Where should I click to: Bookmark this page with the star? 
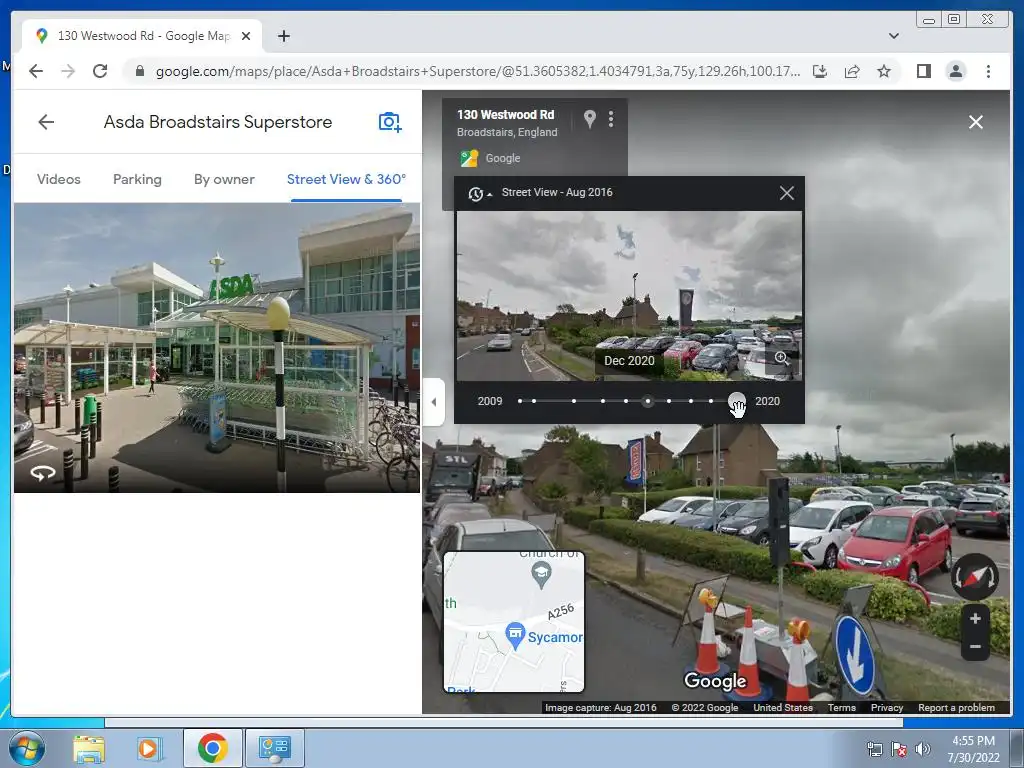[x=884, y=71]
